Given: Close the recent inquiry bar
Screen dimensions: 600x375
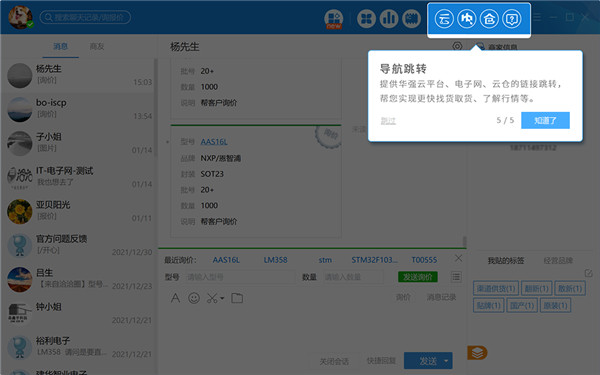Looking at the screenshot, I should (458, 258).
